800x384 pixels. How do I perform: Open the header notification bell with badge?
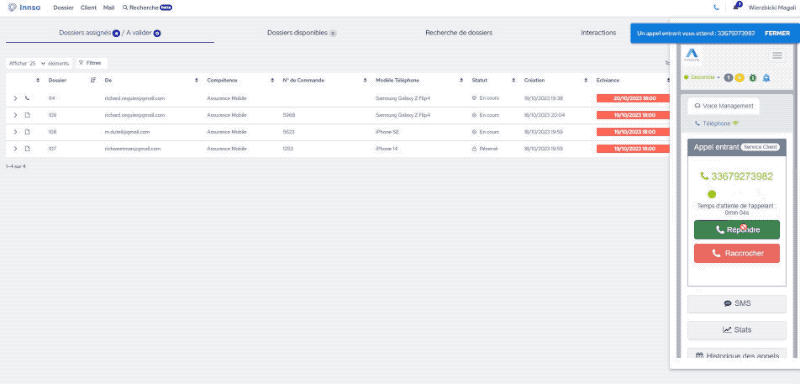pos(737,7)
